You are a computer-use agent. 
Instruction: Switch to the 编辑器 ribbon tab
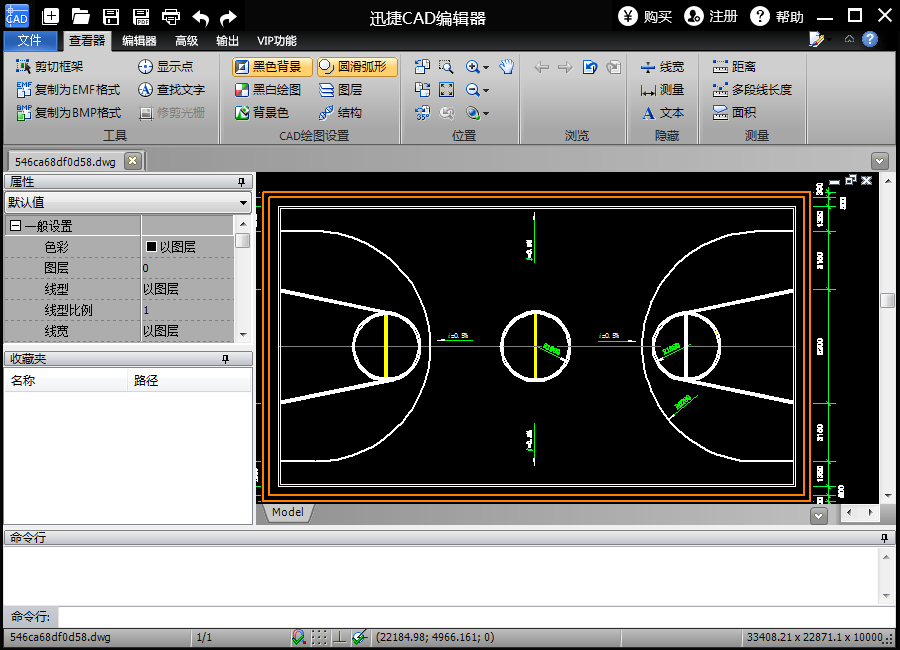[139, 41]
